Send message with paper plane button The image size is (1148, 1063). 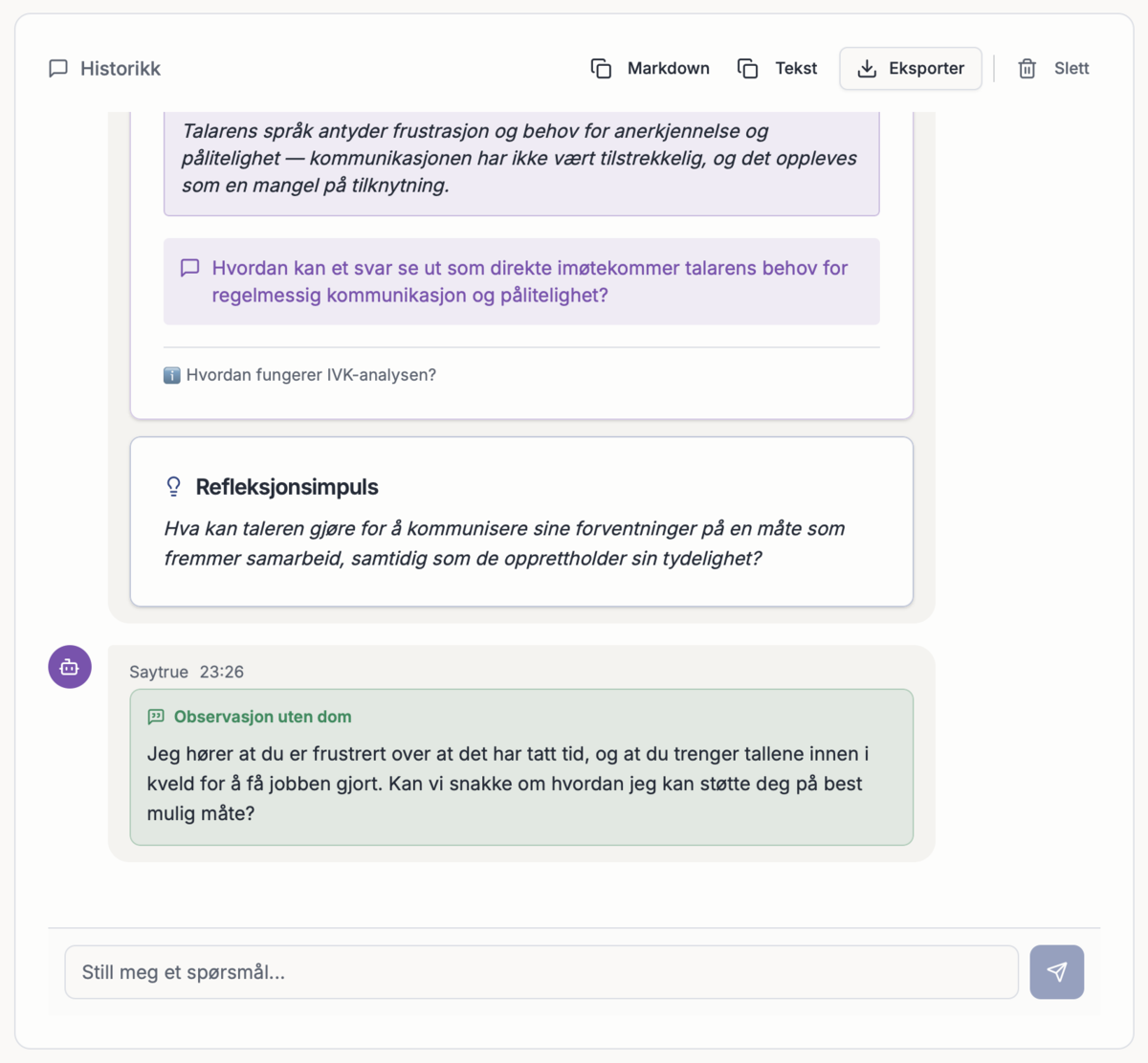[1057, 972]
